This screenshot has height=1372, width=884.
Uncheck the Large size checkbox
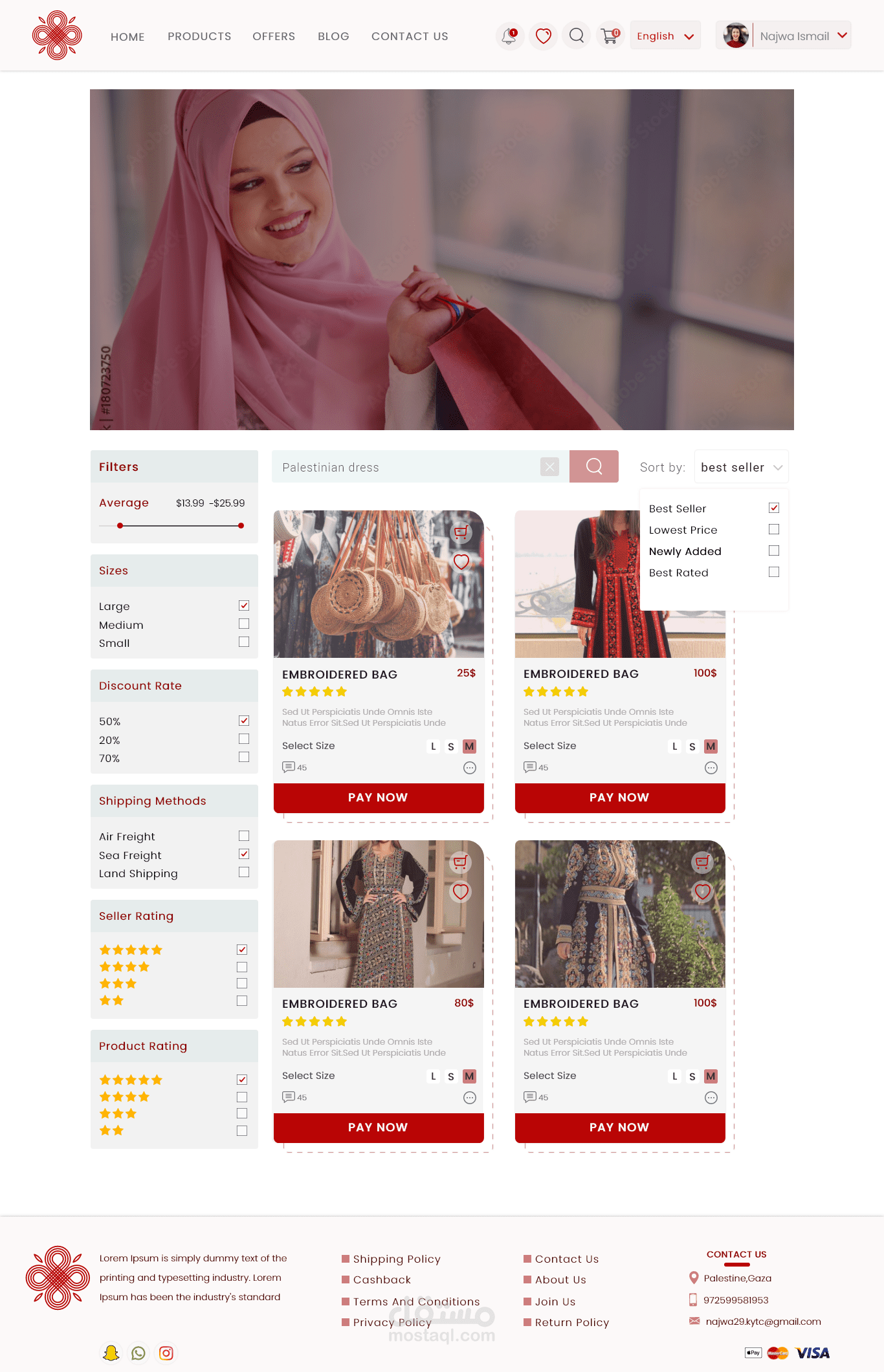coord(244,605)
